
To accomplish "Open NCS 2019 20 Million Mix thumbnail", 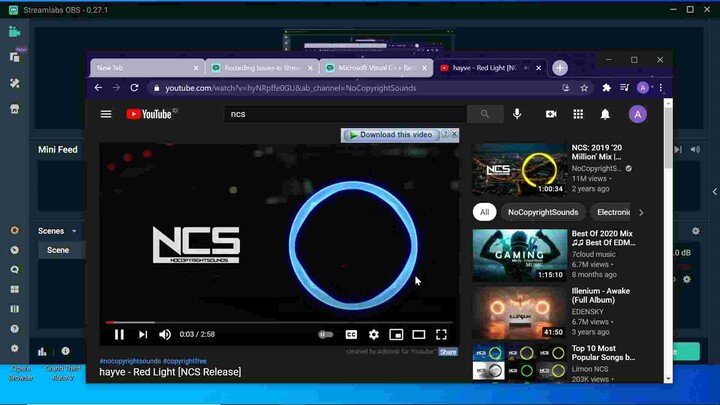I will pyautogui.click(x=520, y=169).
